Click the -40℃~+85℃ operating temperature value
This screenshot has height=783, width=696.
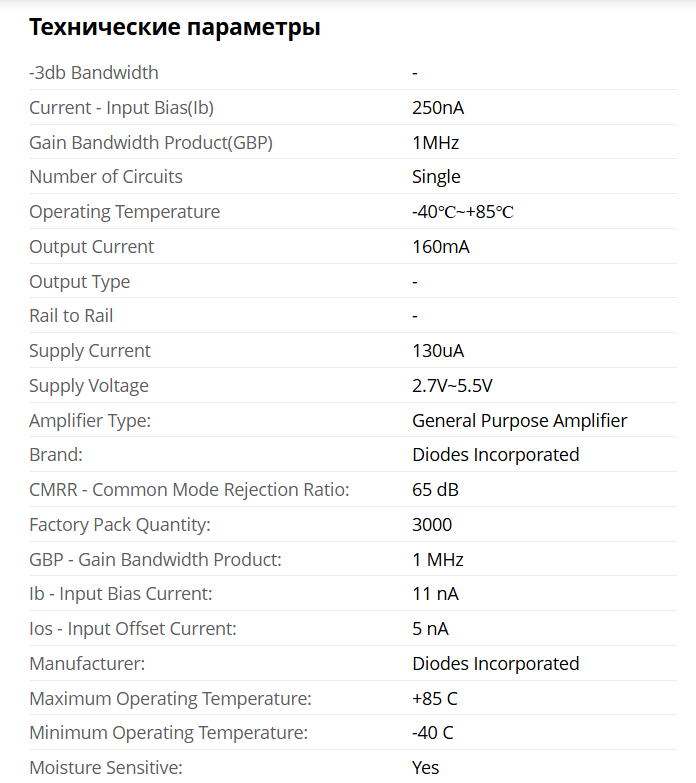[x=463, y=212]
